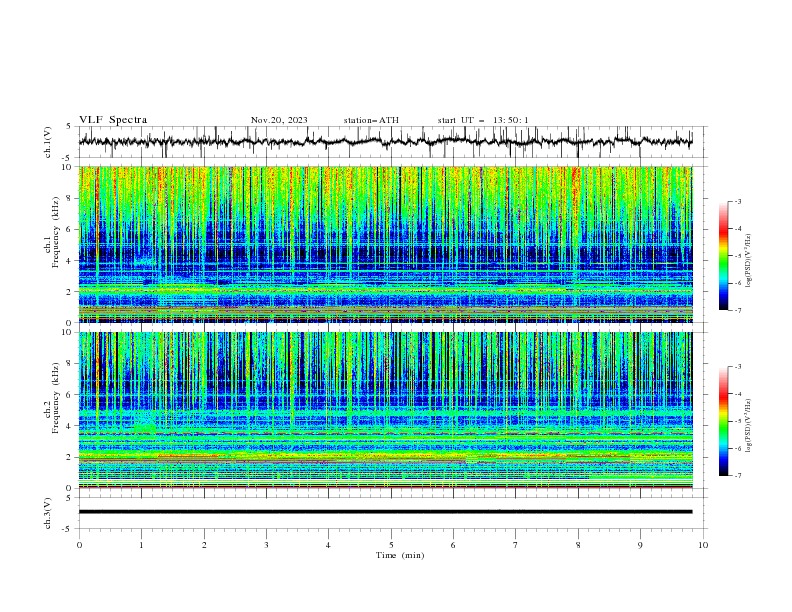Click the ch.1 spectrogram panel
The image size is (792, 612).
coord(385,244)
